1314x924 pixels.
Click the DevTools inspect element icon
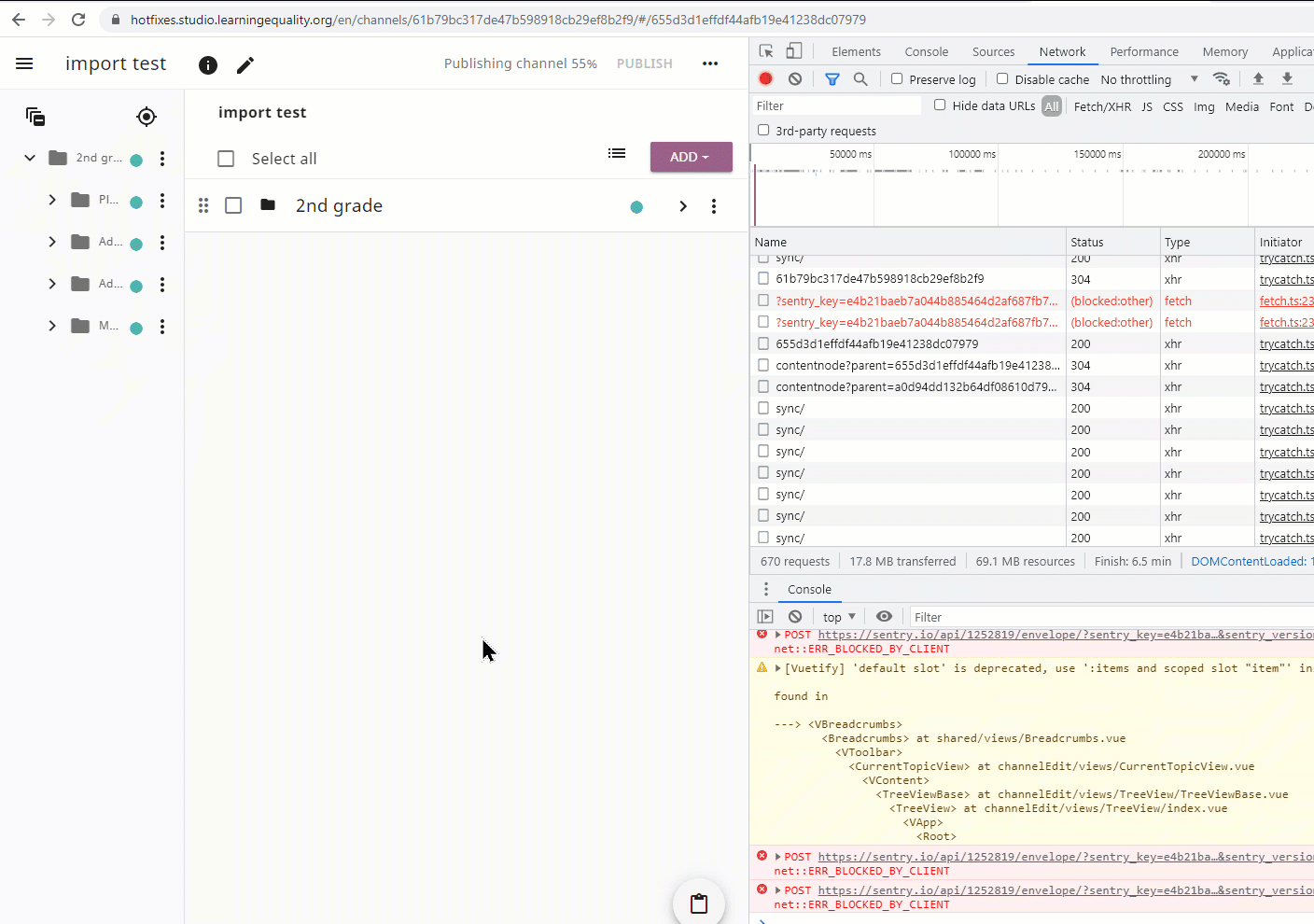[766, 51]
